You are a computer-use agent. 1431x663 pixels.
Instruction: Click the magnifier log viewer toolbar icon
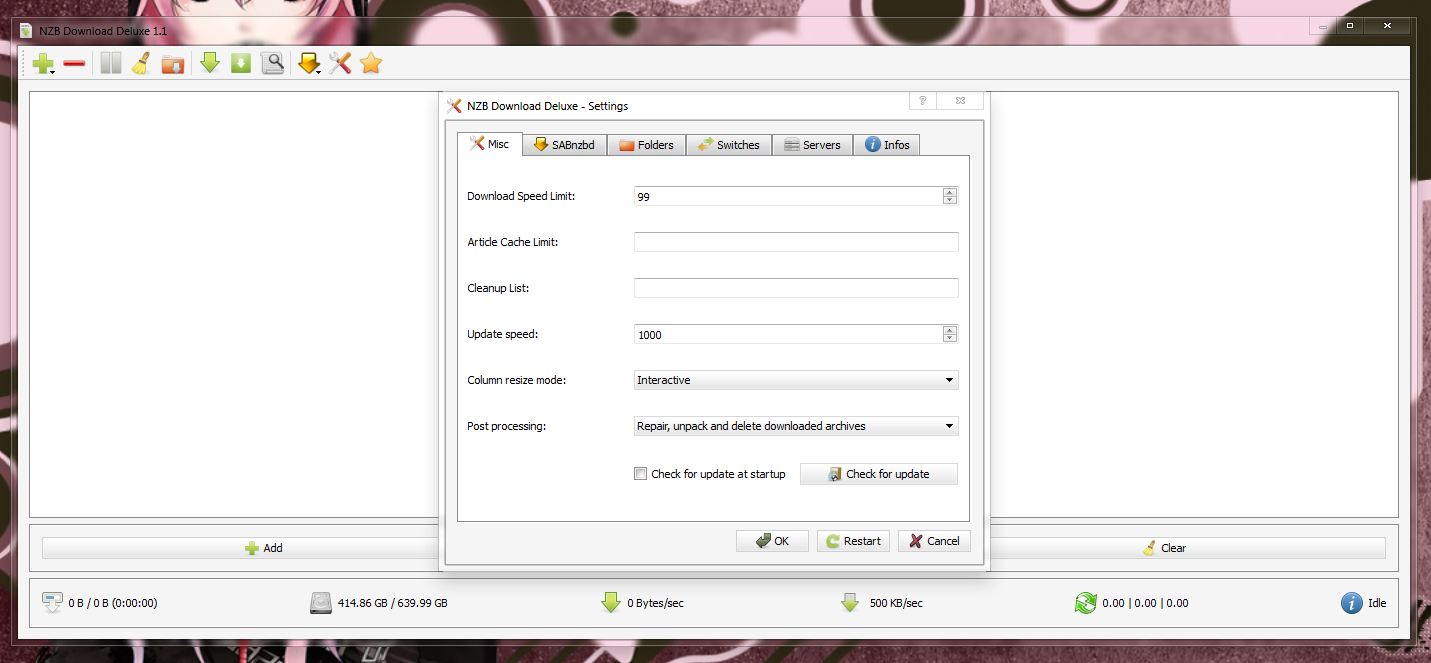pyautogui.click(x=272, y=64)
